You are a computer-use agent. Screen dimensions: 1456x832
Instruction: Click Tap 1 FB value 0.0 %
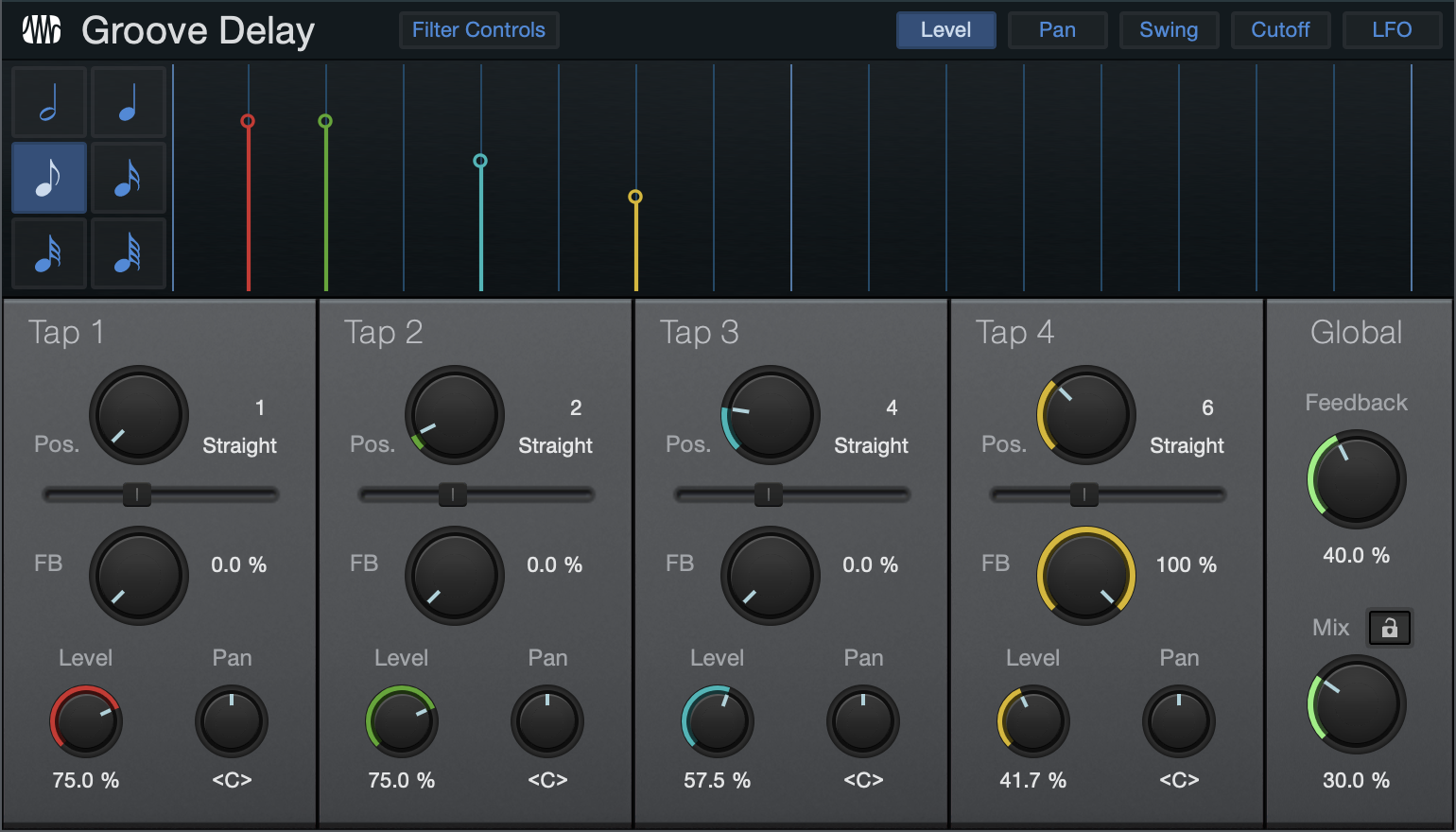click(x=238, y=565)
